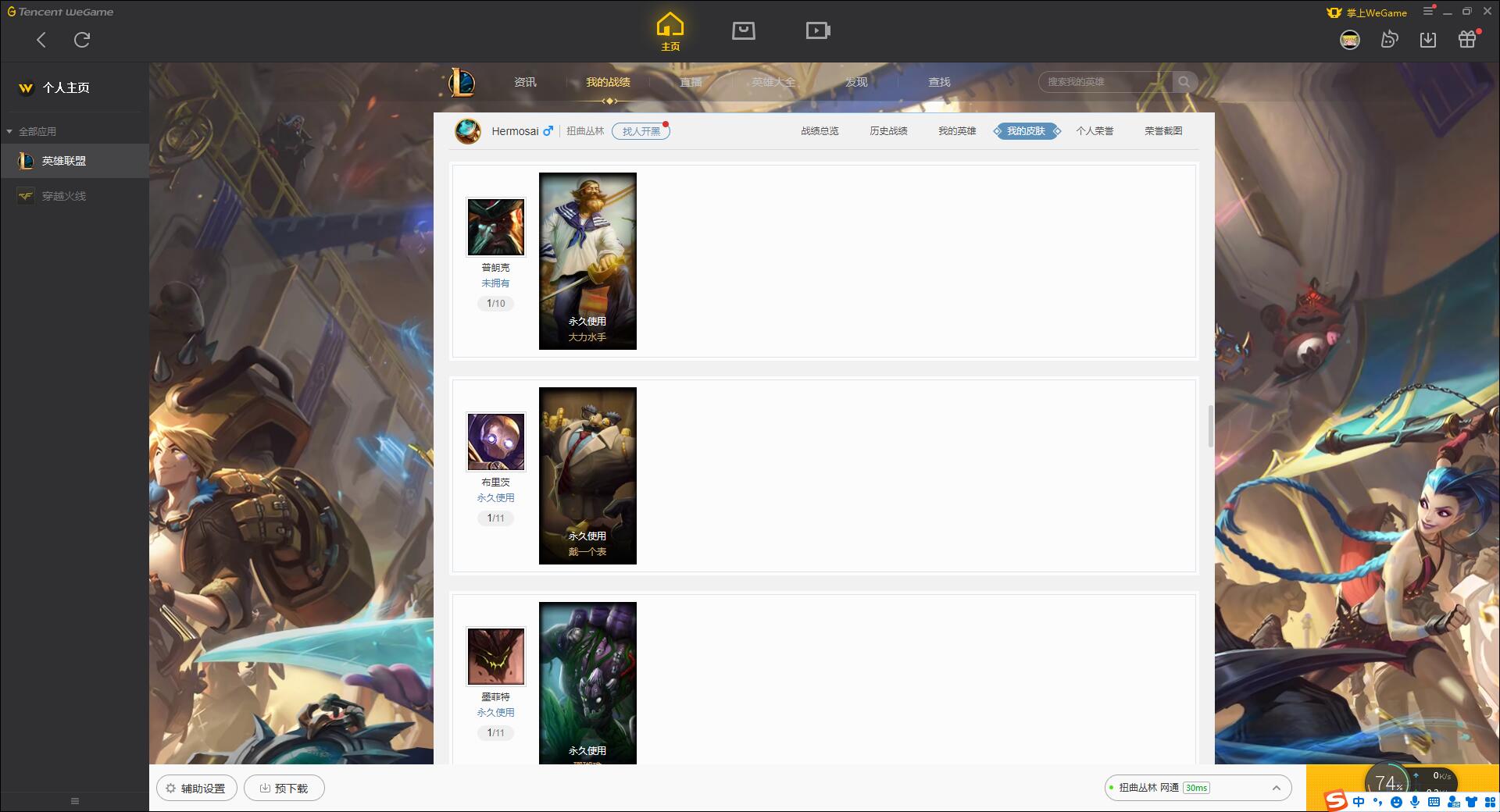Open the video/live icon in the top bar
The height and width of the screenshot is (812, 1500).
(818, 30)
